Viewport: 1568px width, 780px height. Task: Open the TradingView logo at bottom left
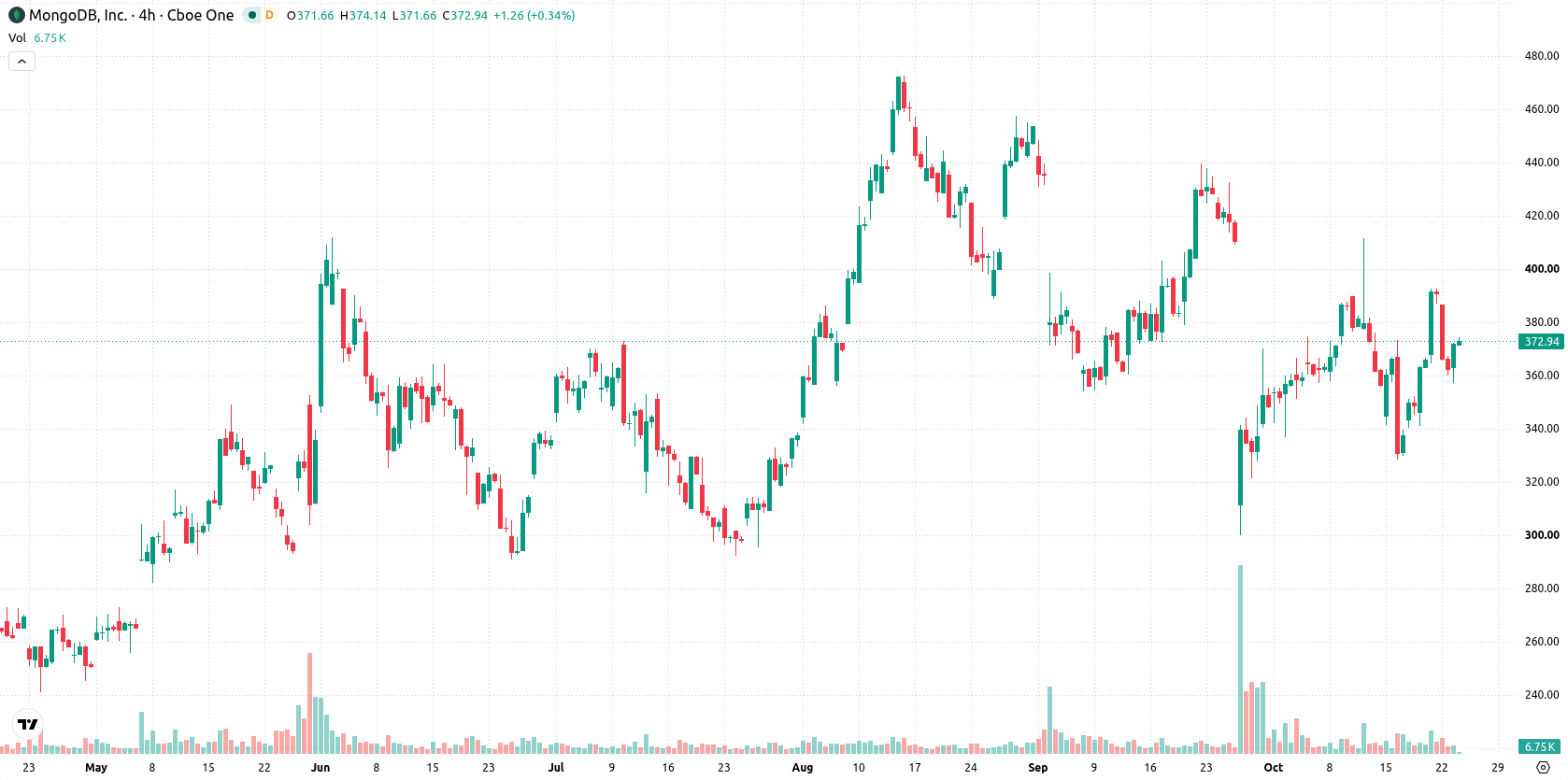tap(28, 724)
